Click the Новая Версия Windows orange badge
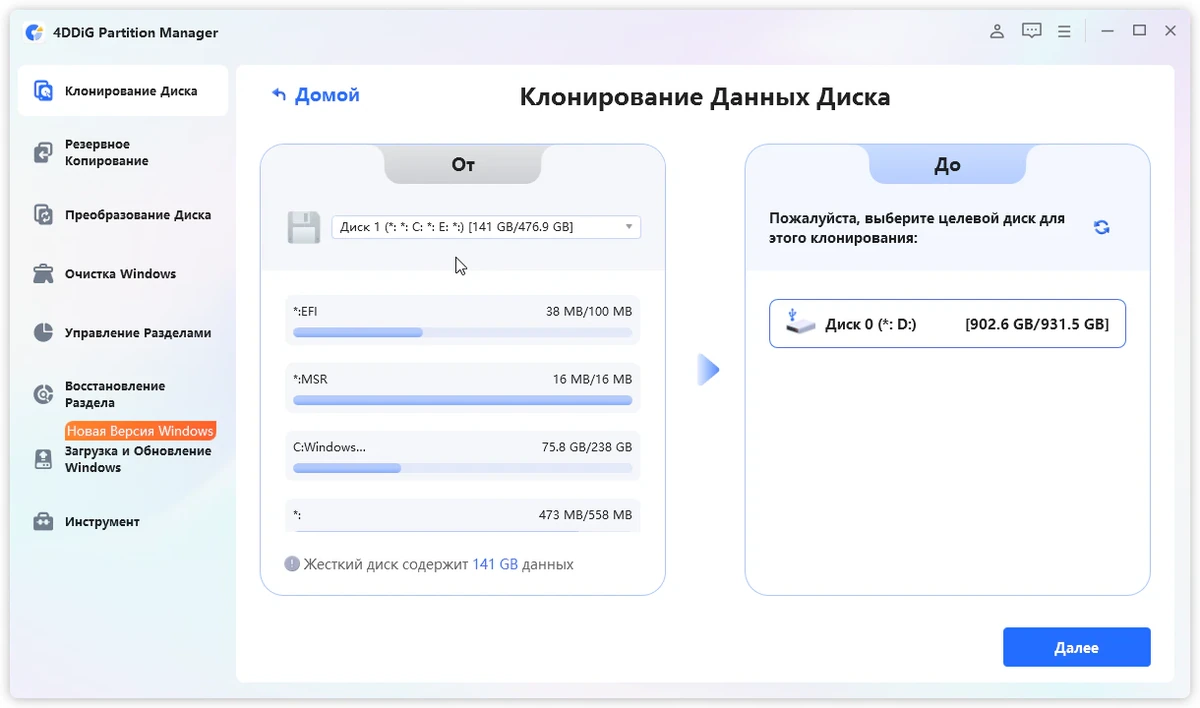 (140, 431)
